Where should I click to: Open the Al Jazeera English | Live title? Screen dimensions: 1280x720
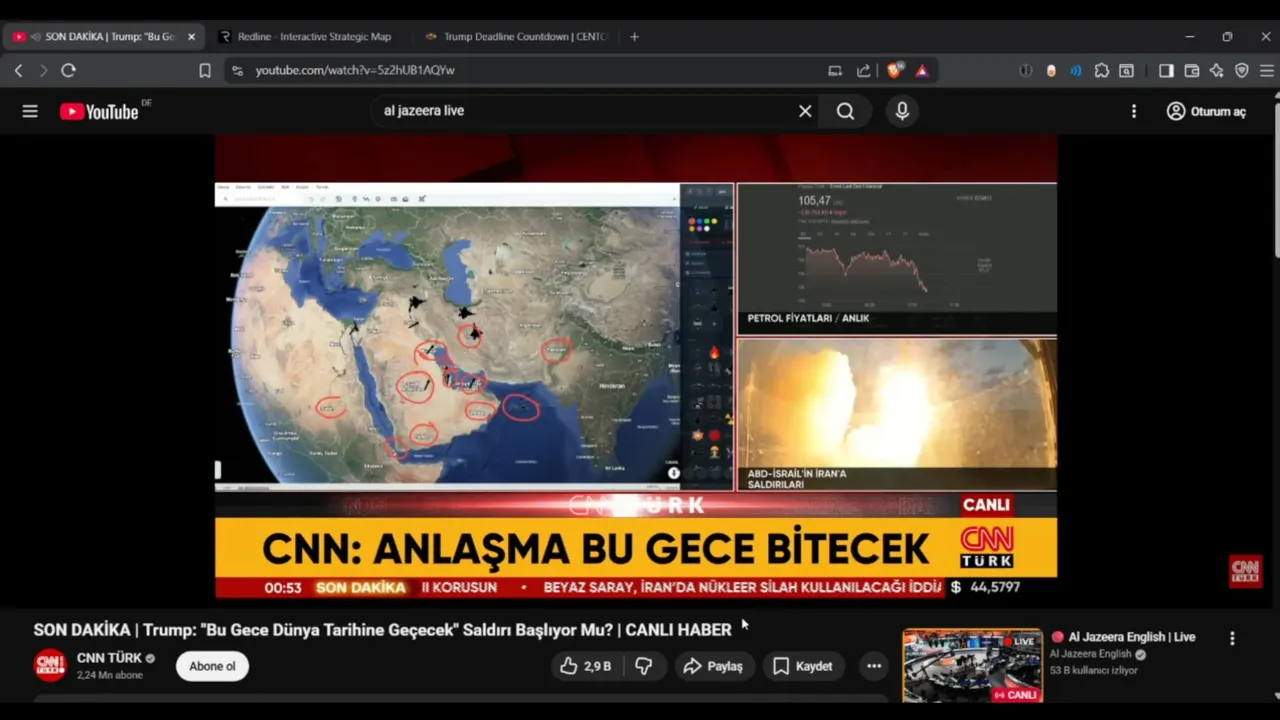[x=1132, y=637]
